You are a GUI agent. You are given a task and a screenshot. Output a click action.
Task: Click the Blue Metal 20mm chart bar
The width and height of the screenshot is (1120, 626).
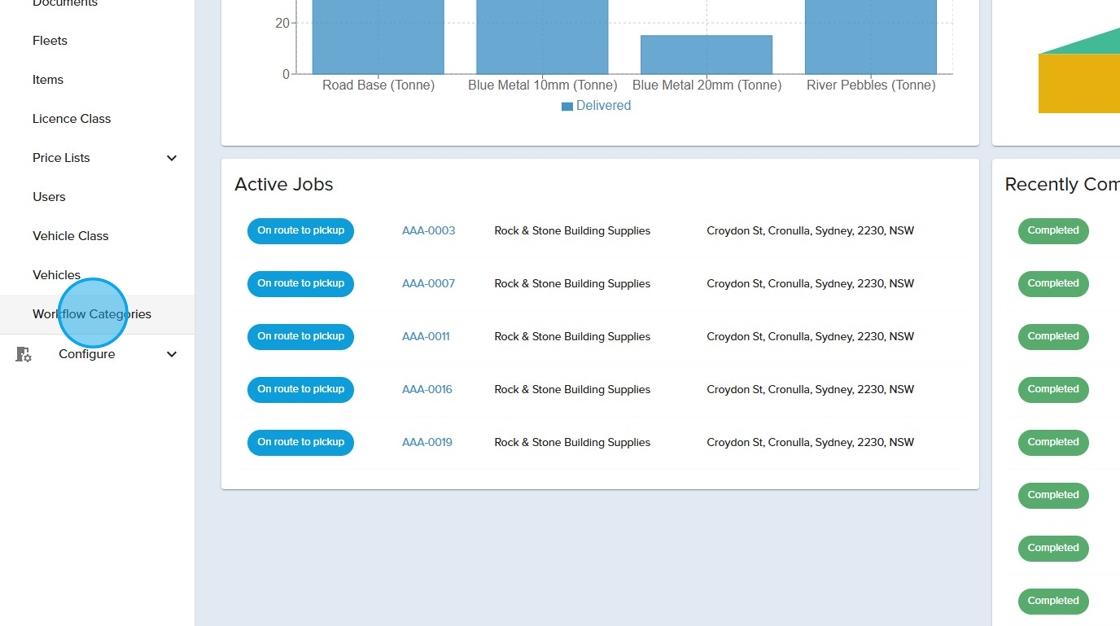(706, 55)
